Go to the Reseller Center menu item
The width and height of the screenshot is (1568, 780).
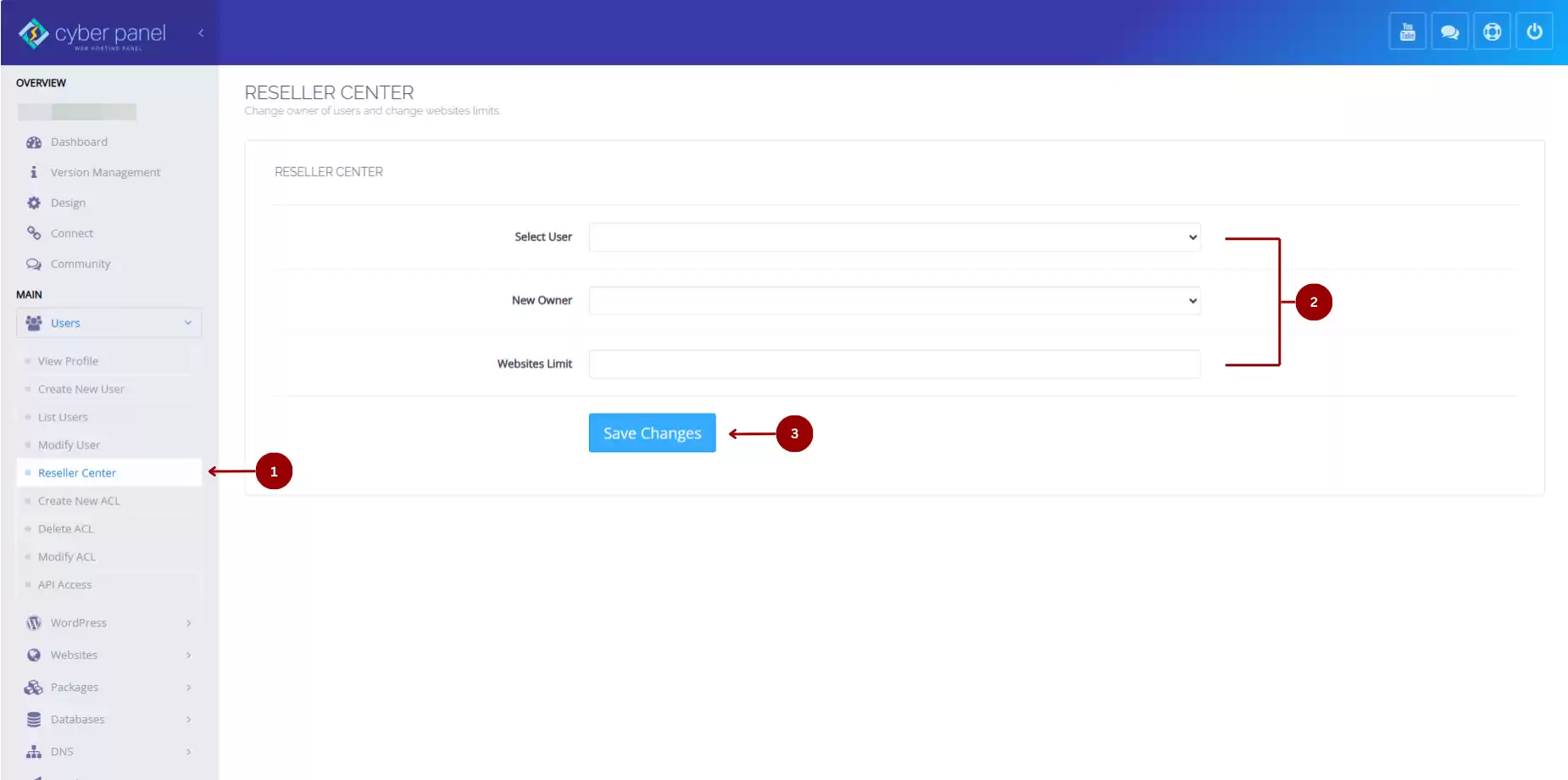[77, 473]
